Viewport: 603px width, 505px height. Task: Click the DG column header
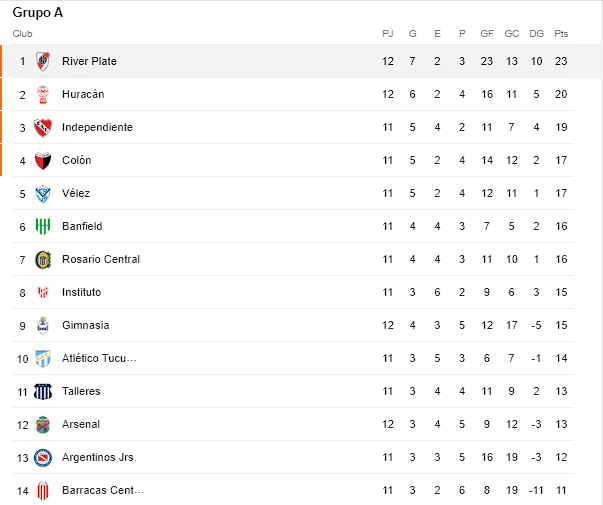[536, 34]
